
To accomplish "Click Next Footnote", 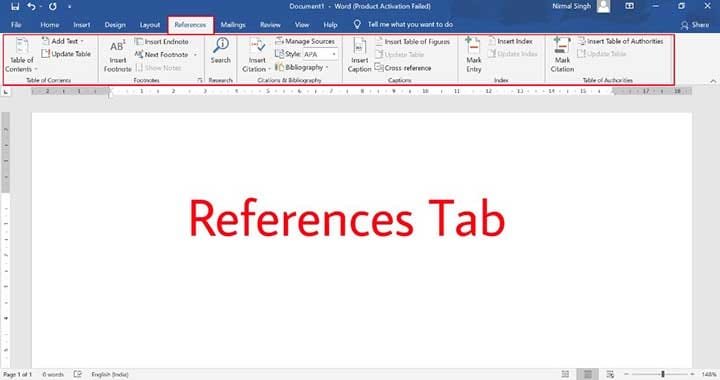I will coord(162,54).
